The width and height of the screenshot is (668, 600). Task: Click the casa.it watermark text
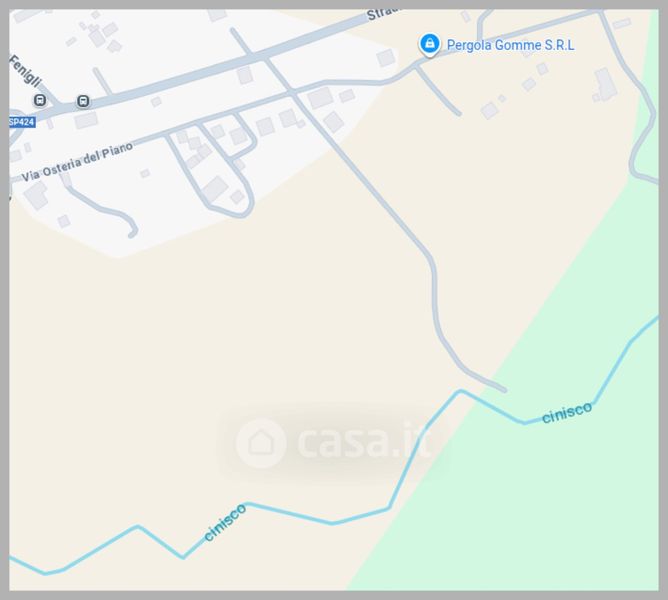tap(363, 441)
